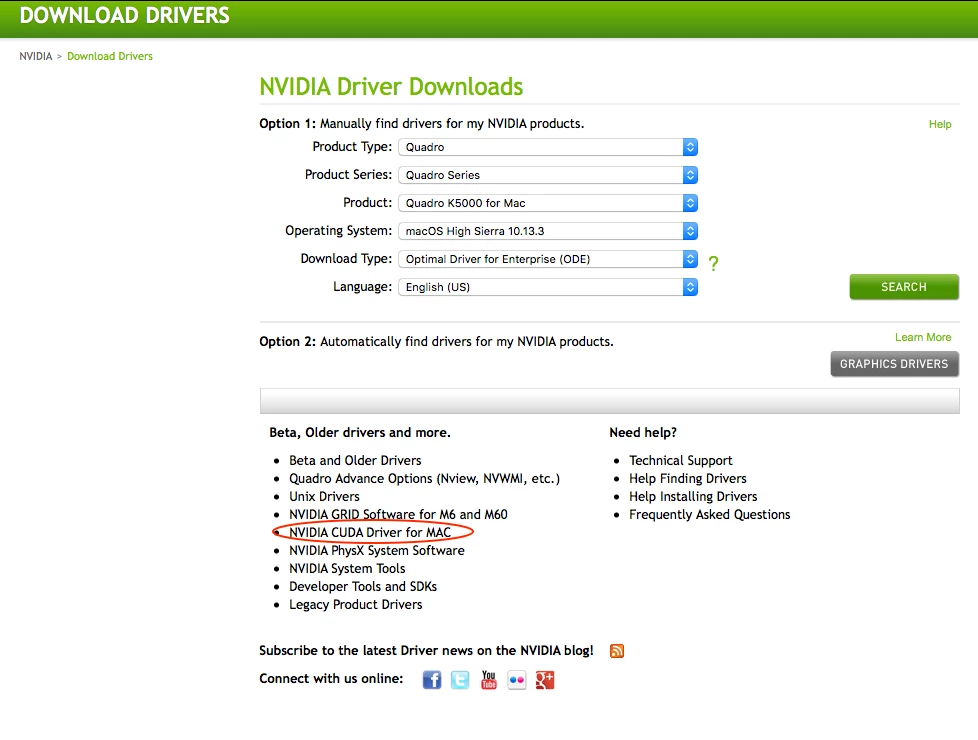The height and width of the screenshot is (740, 978).
Task: Open the Learn More link
Action: click(923, 338)
